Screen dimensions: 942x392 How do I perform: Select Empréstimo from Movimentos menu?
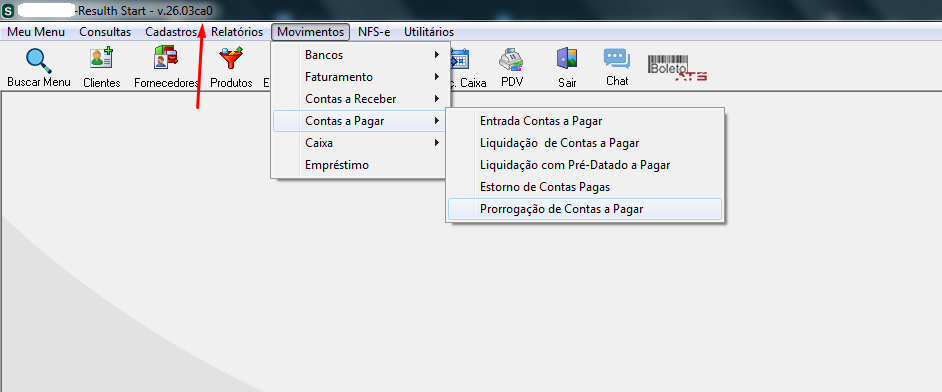[x=360, y=165]
